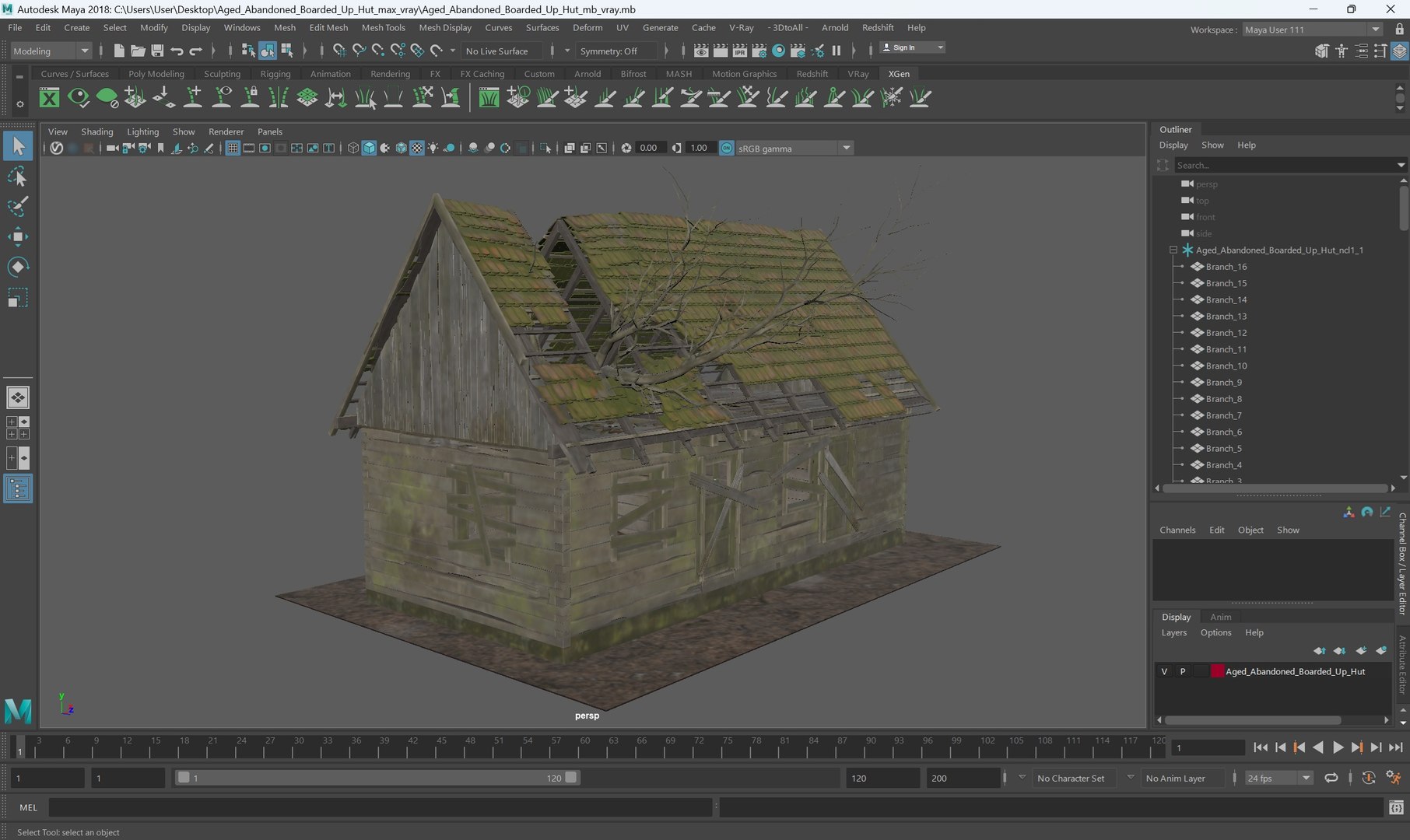Image resolution: width=1410 pixels, height=840 pixels.
Task: Toggle the P playback box of the layer
Action: [1183, 671]
